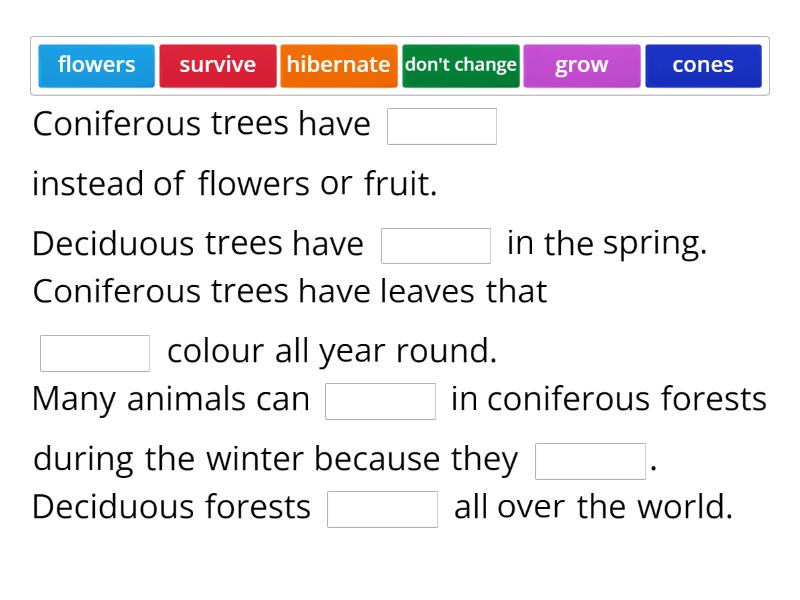The width and height of the screenshot is (800, 600).
Task: Click the dark blue 'cones' tile
Action: 703,65
